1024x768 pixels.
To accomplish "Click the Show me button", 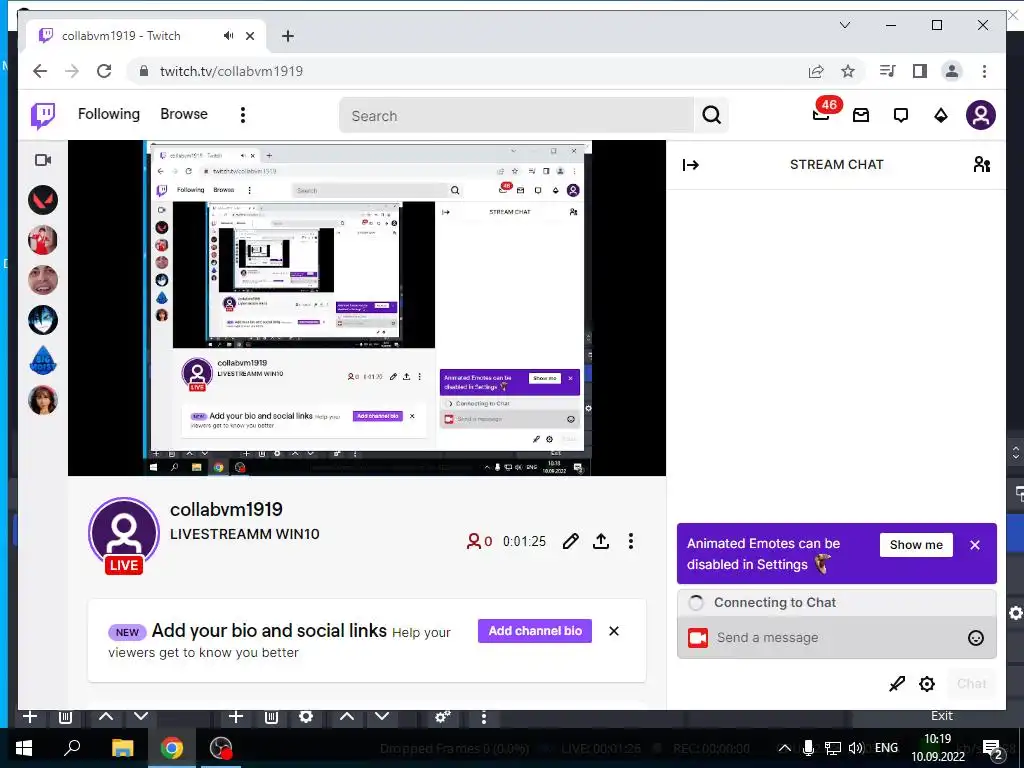I will [916, 545].
